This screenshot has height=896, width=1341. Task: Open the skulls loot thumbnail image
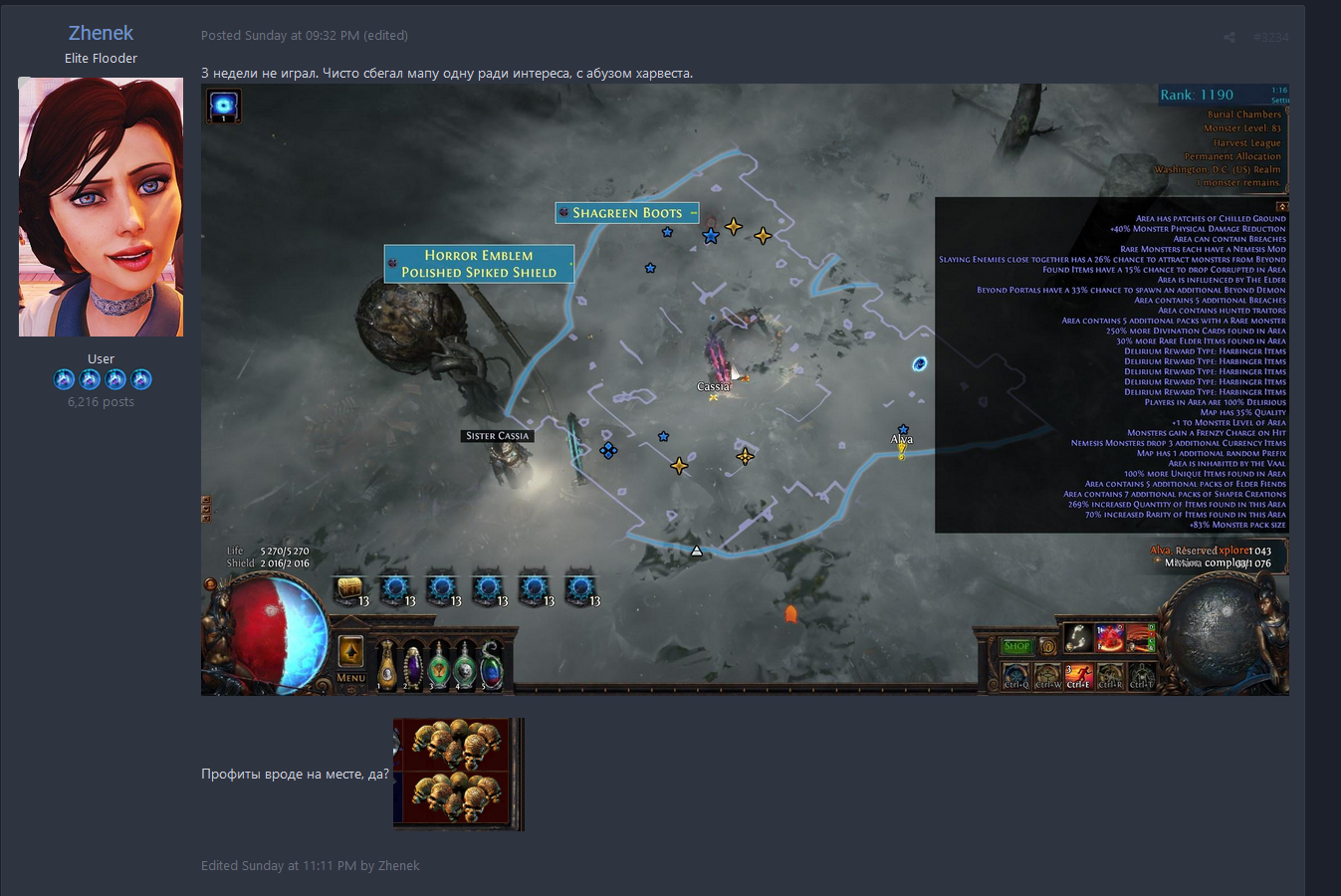tap(458, 774)
